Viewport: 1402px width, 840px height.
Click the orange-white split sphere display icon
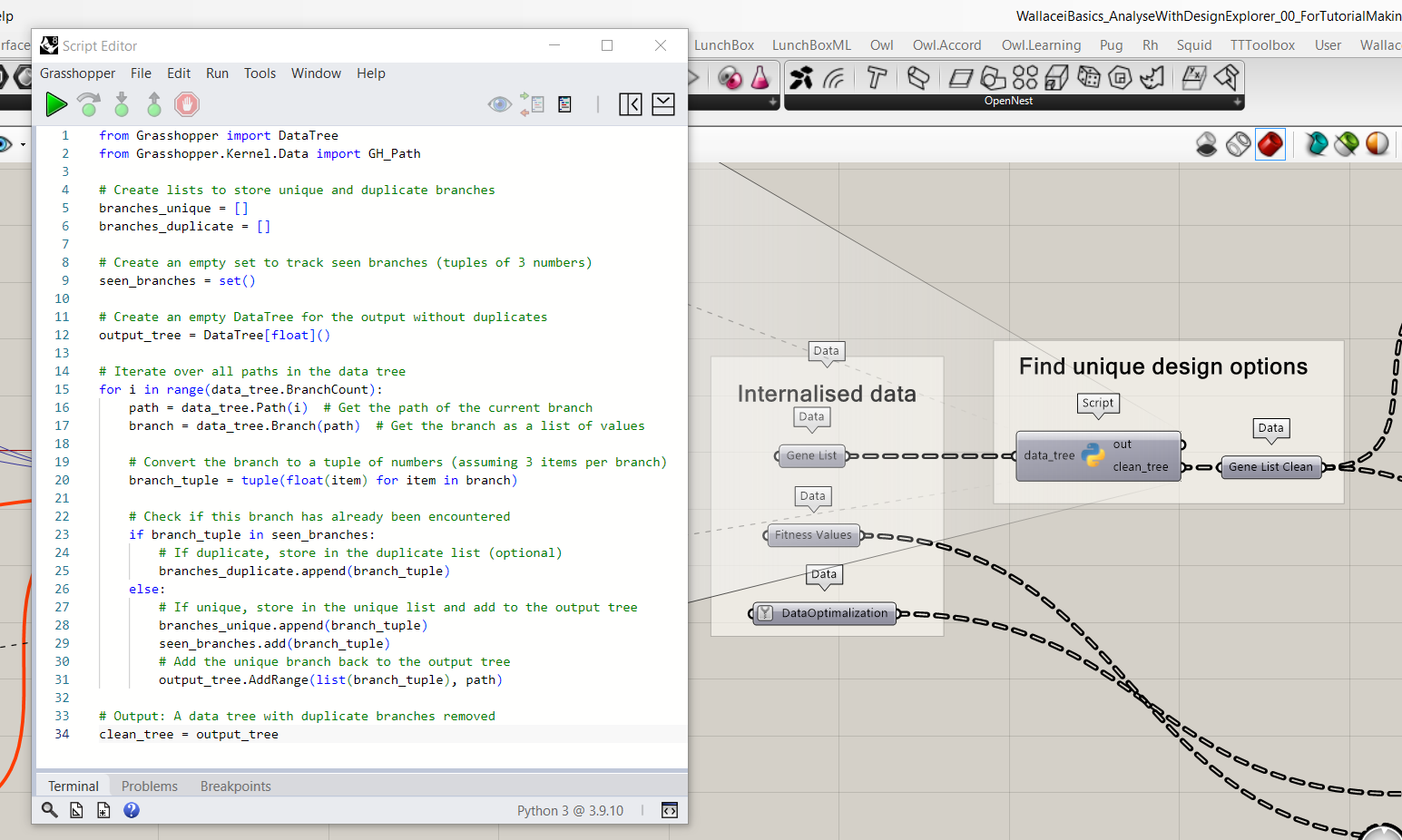pos(1377,143)
